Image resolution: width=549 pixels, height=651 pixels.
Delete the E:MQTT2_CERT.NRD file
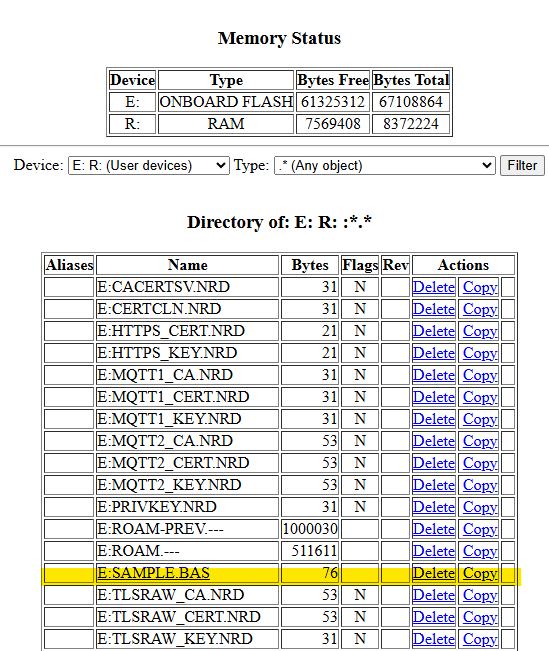tap(434, 463)
